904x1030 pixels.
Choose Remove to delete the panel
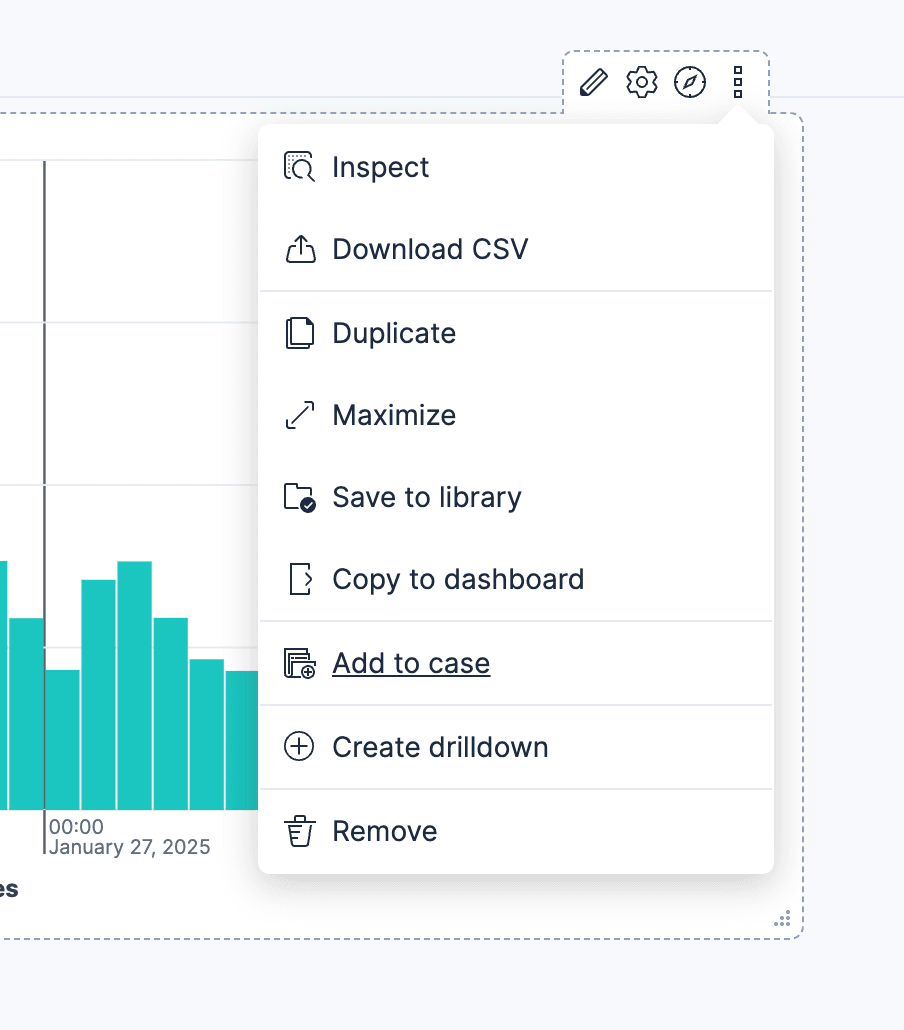coord(384,831)
